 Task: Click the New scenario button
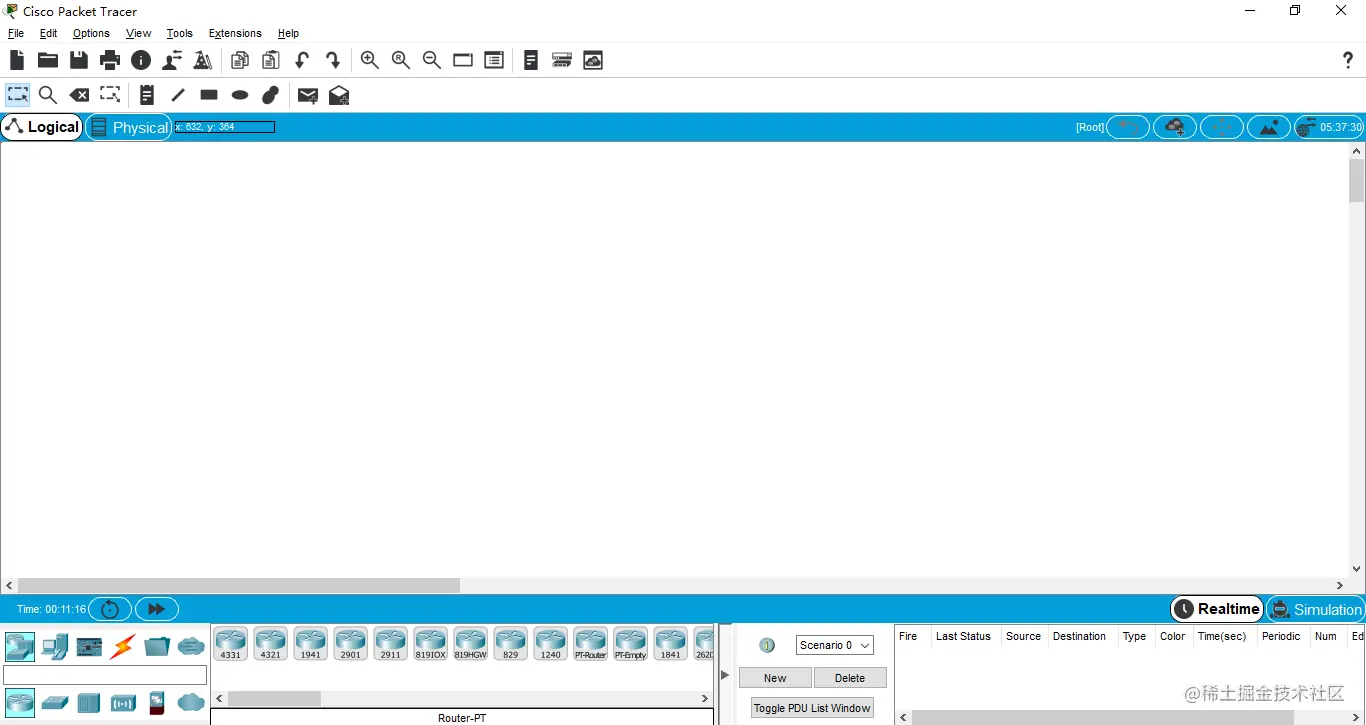(775, 678)
